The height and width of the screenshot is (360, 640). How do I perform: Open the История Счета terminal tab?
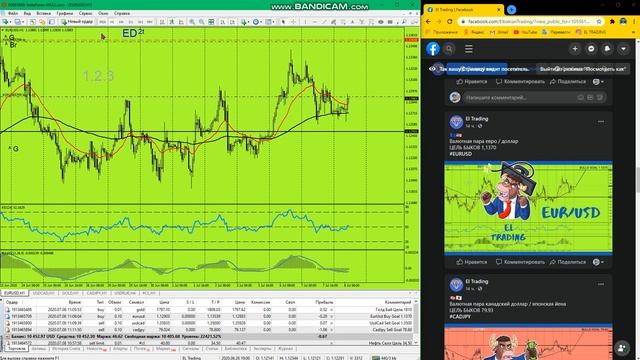click(x=66, y=349)
